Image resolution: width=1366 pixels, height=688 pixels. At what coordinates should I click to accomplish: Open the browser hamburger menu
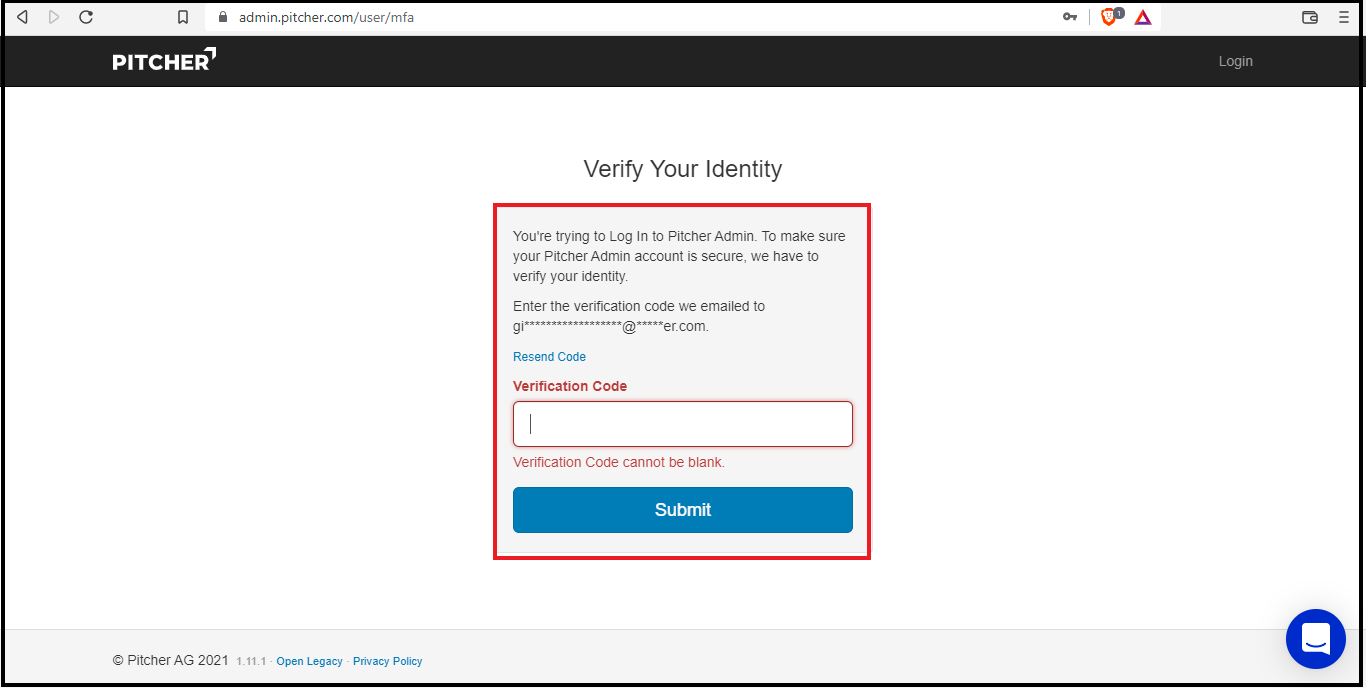coord(1344,17)
